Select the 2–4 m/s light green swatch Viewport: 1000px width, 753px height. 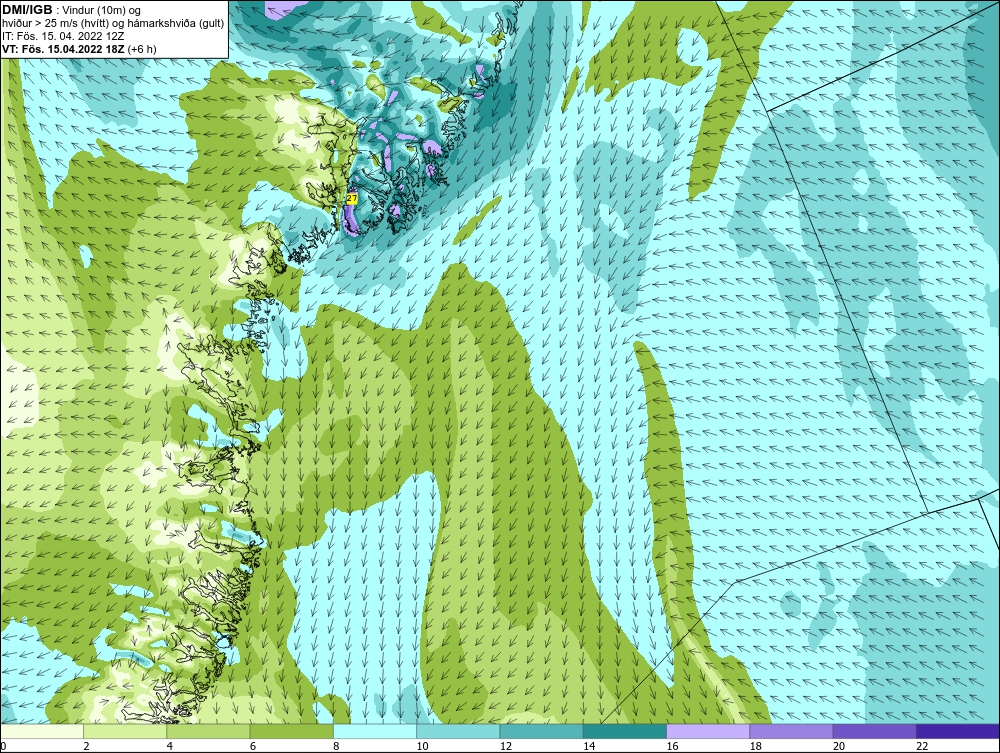point(125,731)
